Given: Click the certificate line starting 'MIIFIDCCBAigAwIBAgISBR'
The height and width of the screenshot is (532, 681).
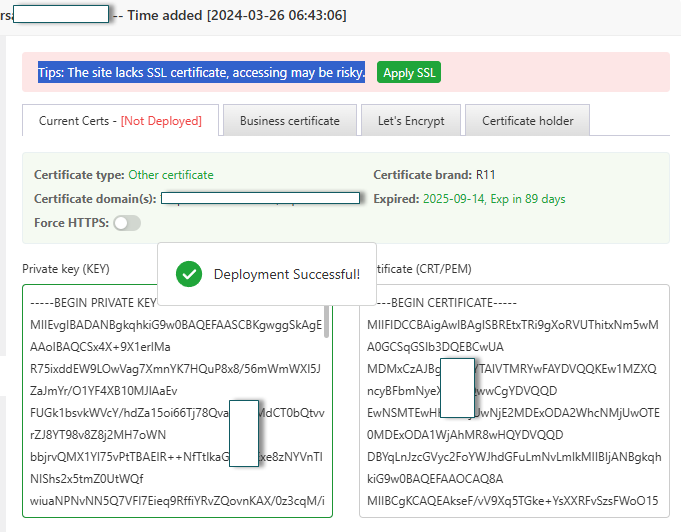Looking at the screenshot, I should (513, 325).
